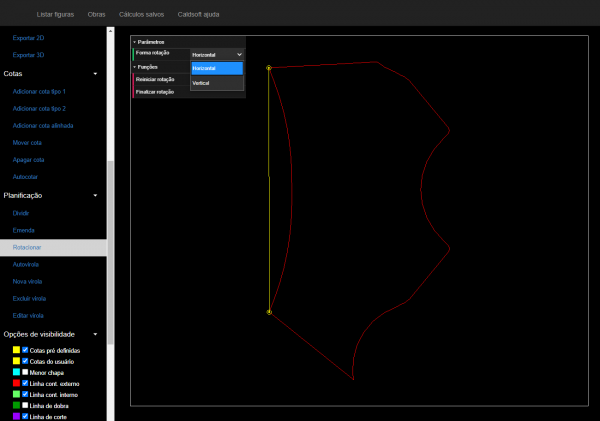600x421 pixels.
Task: Click the purple Linha de corte swatch
Action: point(16,416)
